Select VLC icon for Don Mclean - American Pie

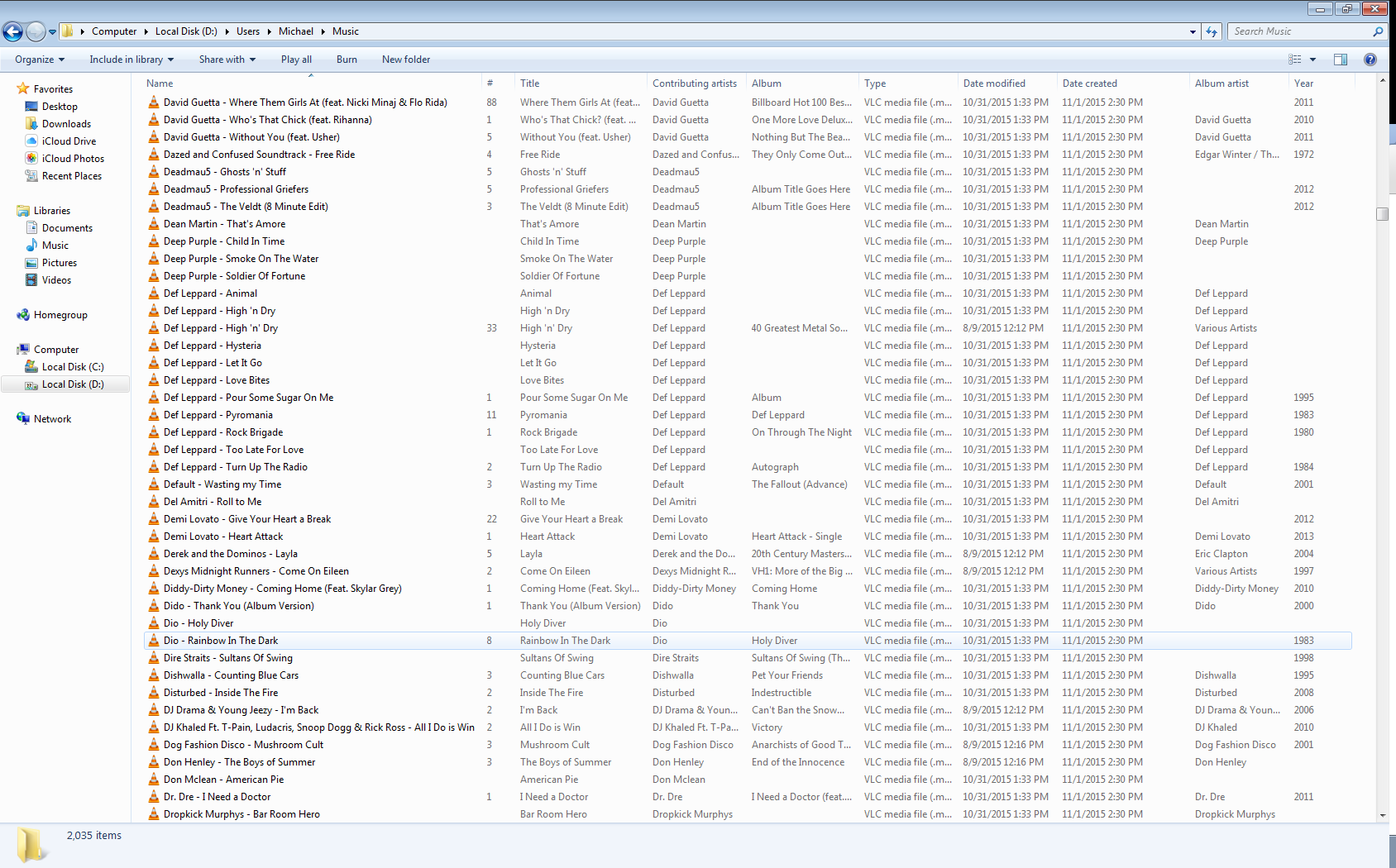(154, 780)
